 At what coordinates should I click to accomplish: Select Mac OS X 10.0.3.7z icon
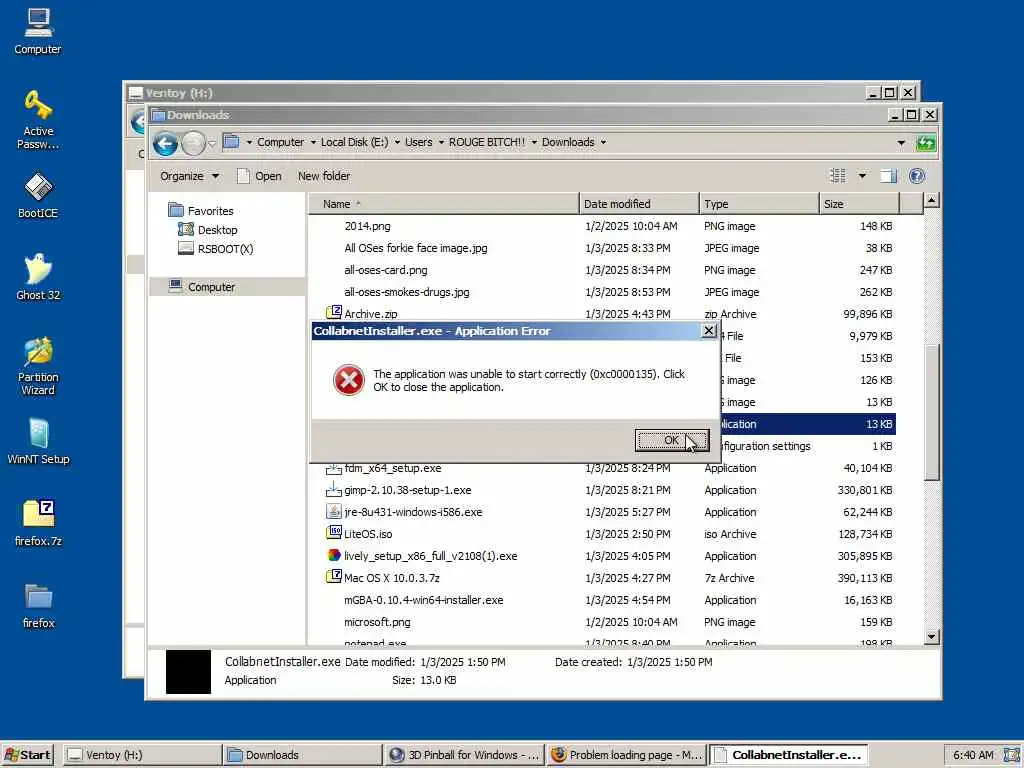(x=334, y=577)
